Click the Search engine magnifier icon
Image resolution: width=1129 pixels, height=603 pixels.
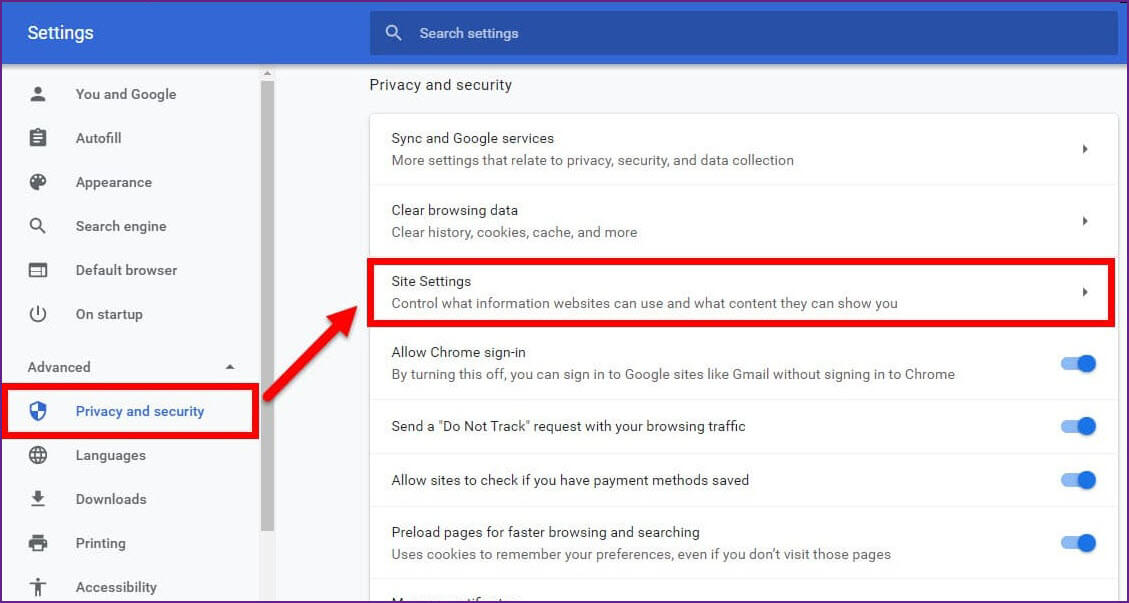[x=38, y=226]
